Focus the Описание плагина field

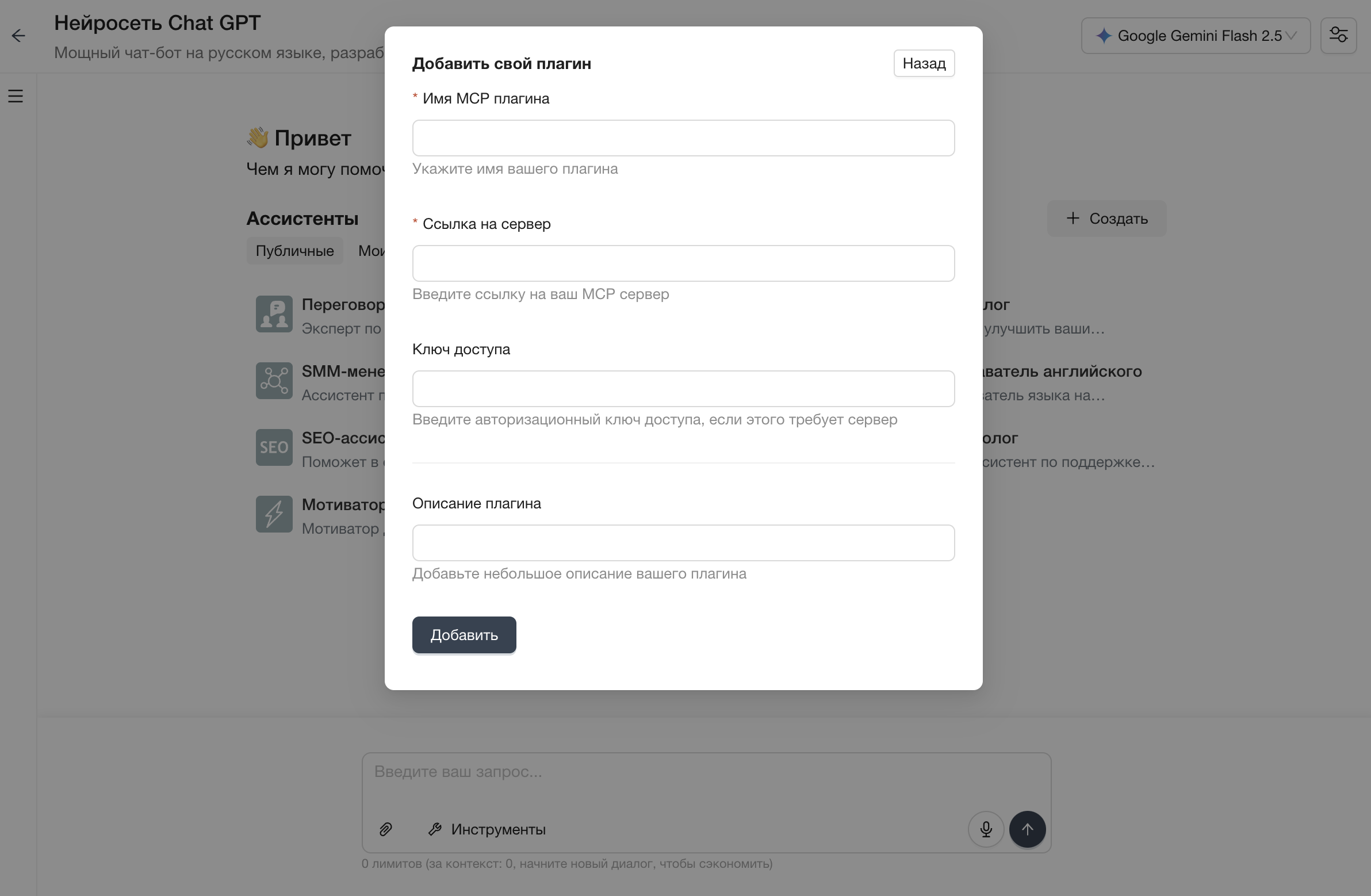683,543
